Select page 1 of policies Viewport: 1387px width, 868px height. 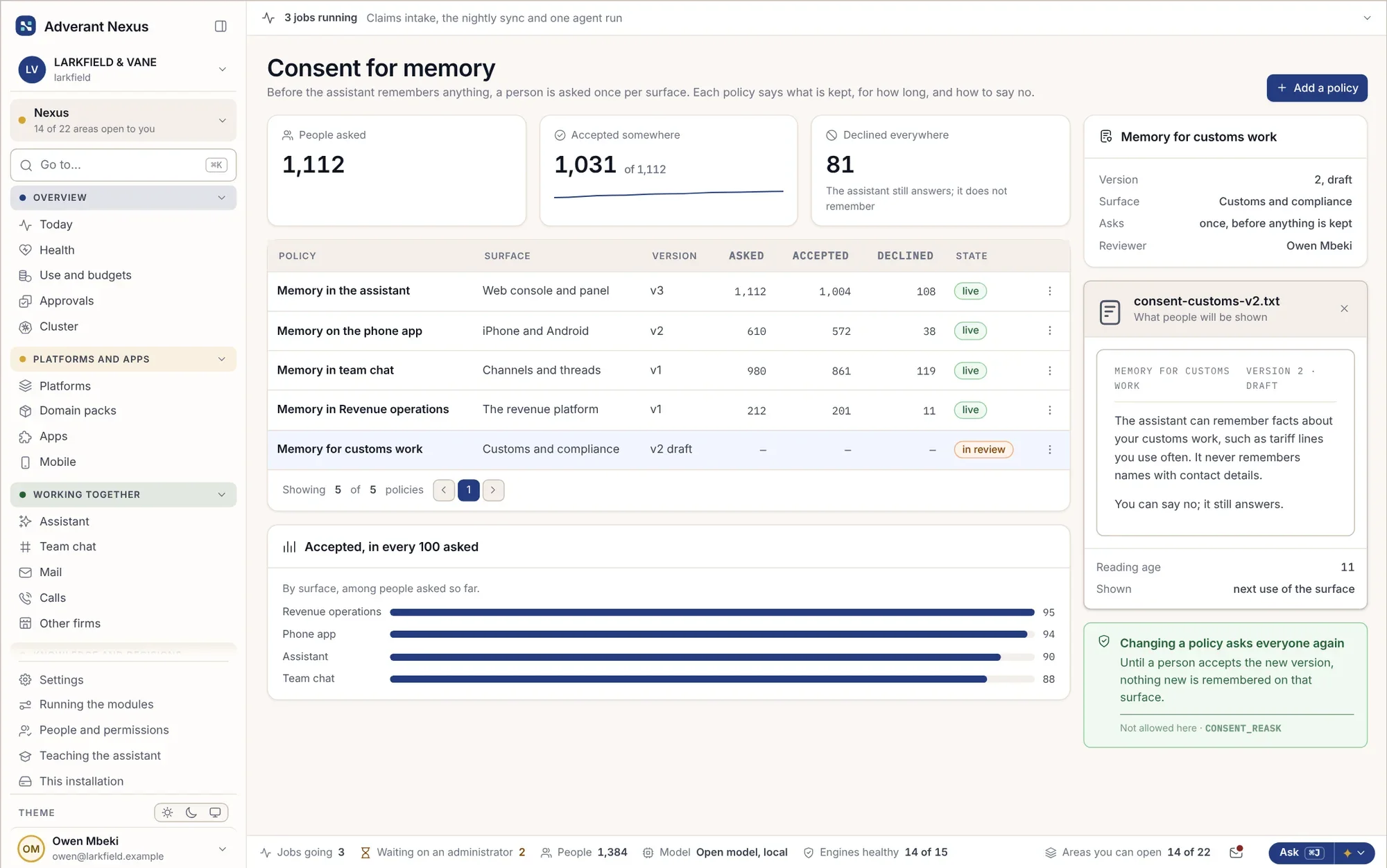(x=468, y=490)
